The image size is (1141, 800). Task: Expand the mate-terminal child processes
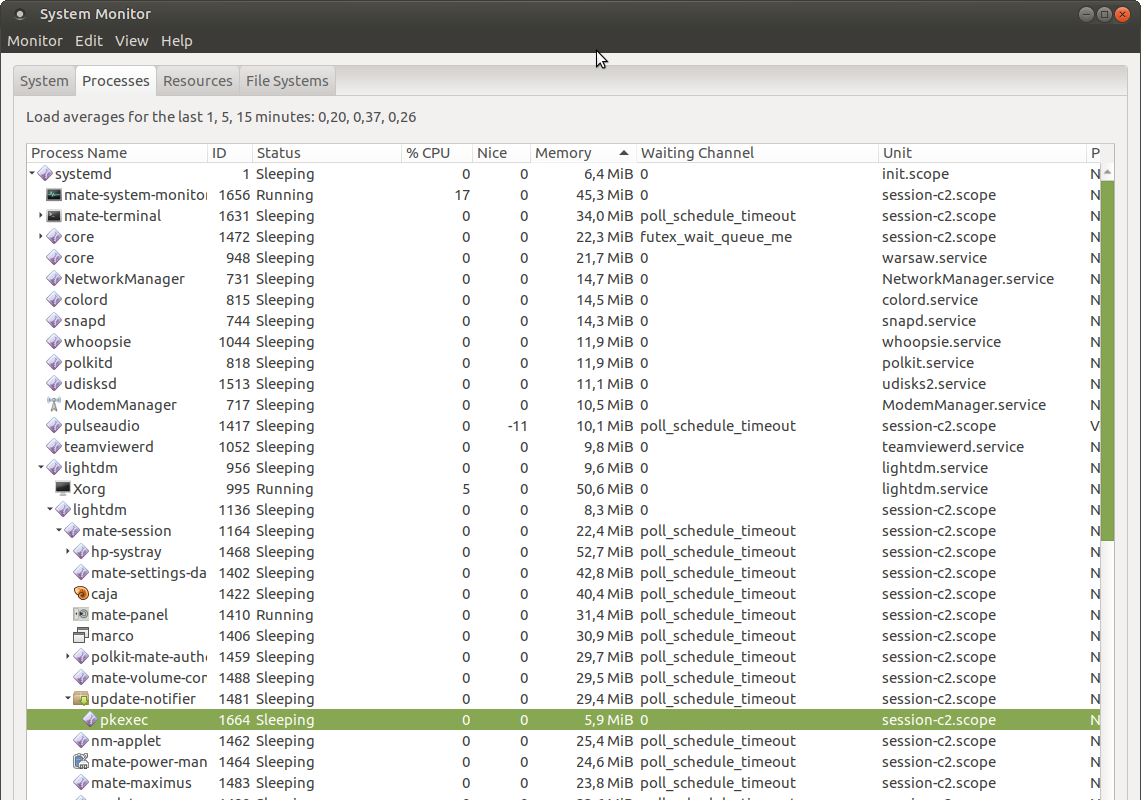[41, 215]
